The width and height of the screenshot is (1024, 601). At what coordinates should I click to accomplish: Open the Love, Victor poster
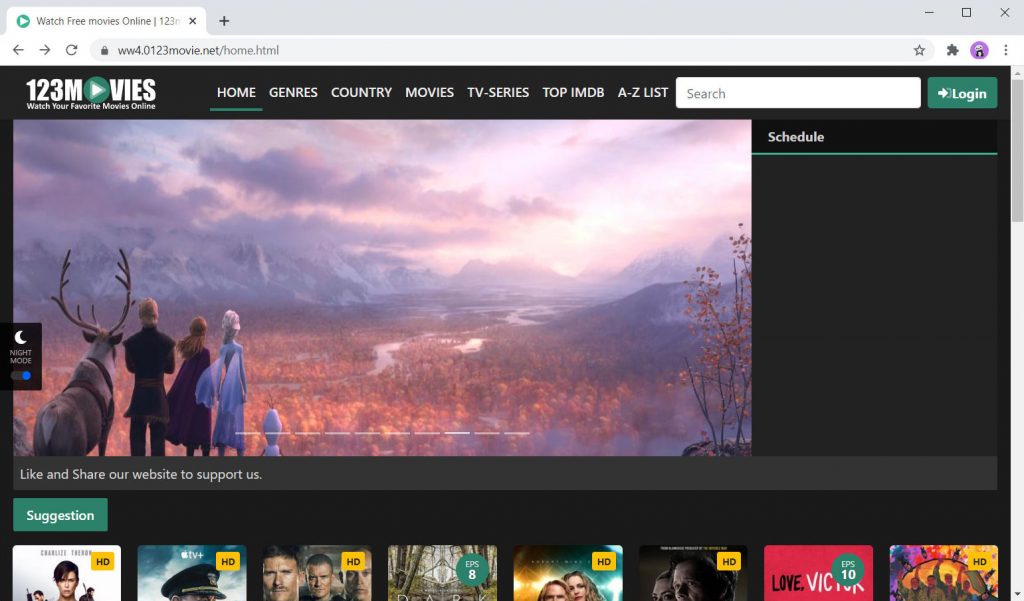pyautogui.click(x=818, y=573)
